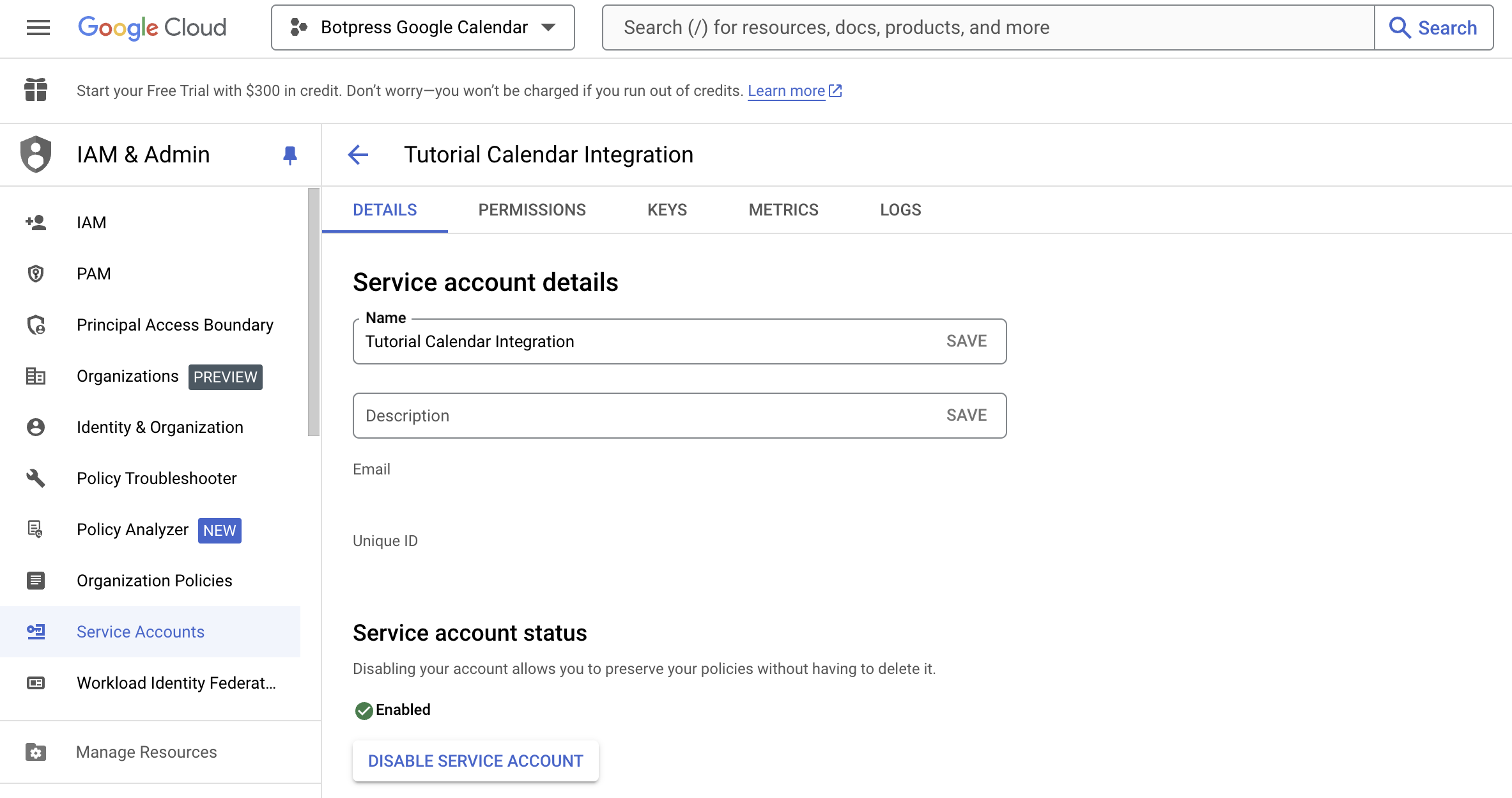The height and width of the screenshot is (798, 1512).
Task: Select the LOGS tab
Action: (x=900, y=210)
